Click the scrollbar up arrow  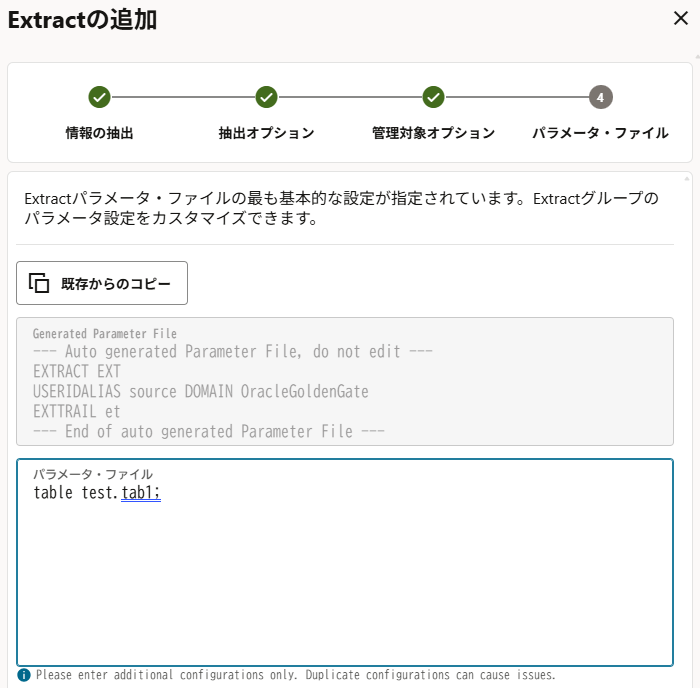686,179
